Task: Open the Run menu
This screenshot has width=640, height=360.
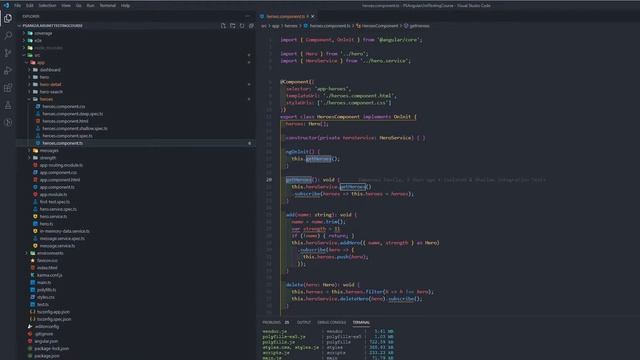Action: [x=91, y=6]
